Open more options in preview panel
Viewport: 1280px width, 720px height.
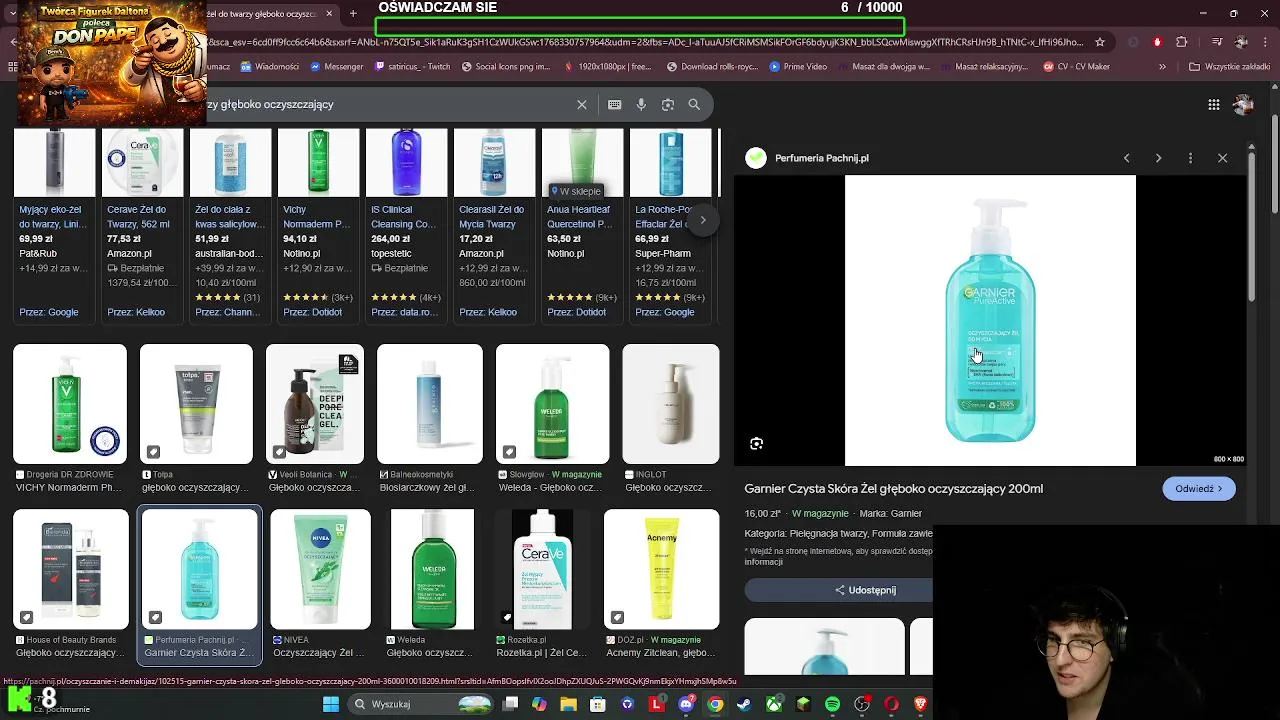1190,158
